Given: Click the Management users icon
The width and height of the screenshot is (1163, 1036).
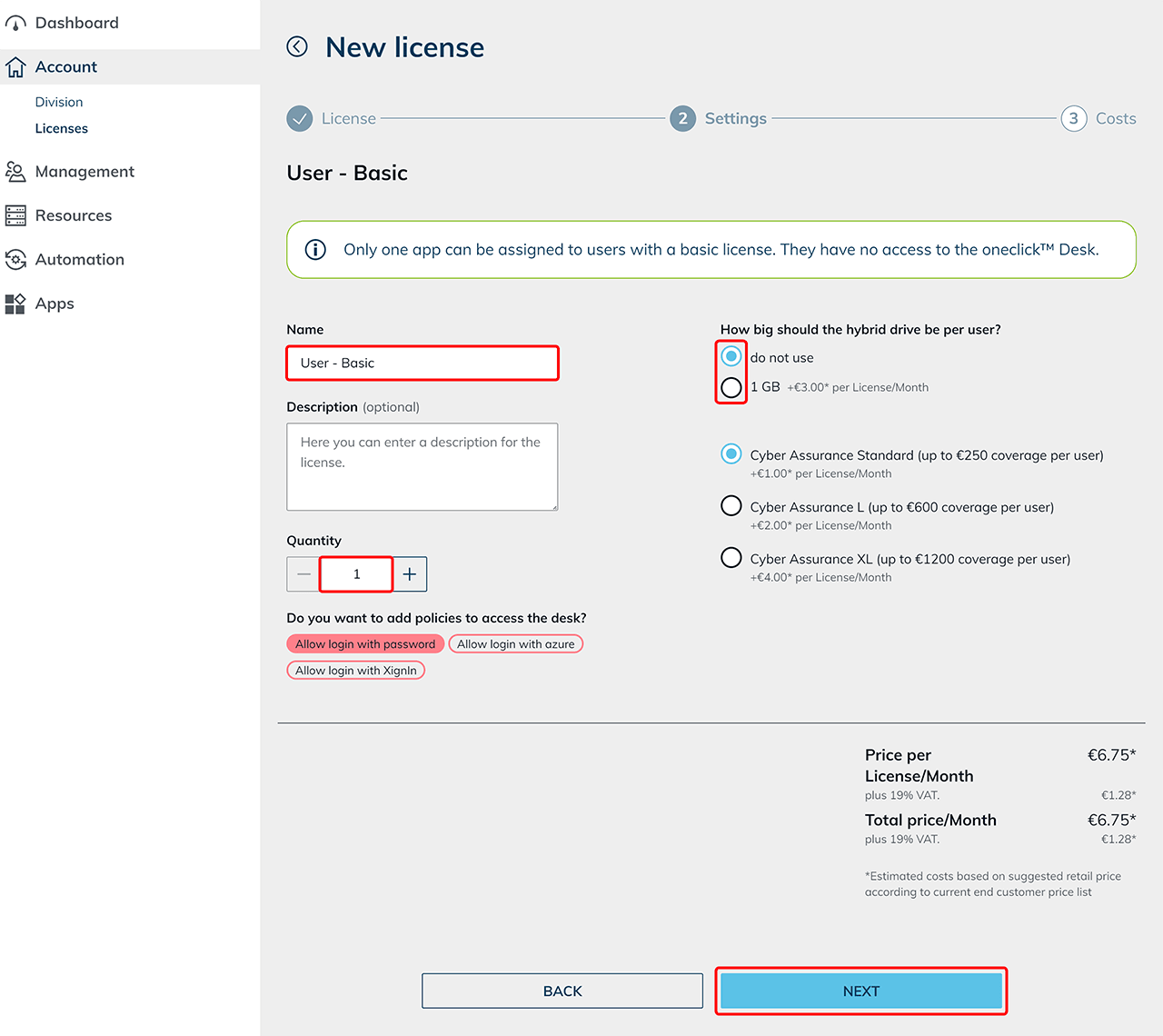Looking at the screenshot, I should (15, 172).
